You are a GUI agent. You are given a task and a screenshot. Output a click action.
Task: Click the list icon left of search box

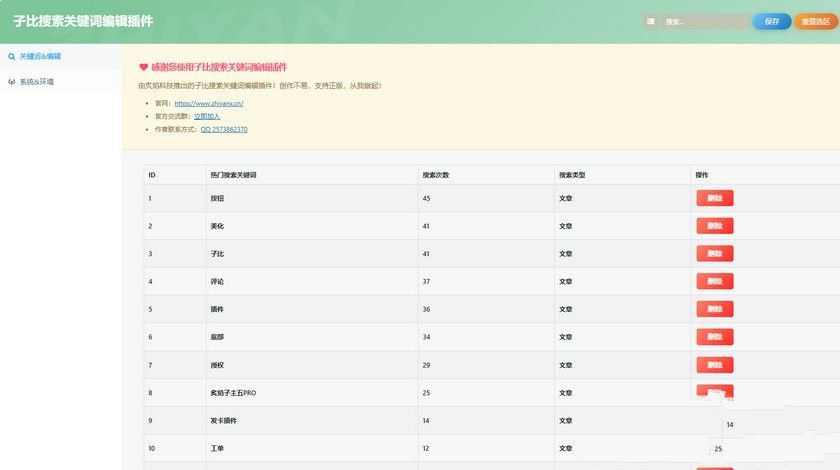click(651, 21)
